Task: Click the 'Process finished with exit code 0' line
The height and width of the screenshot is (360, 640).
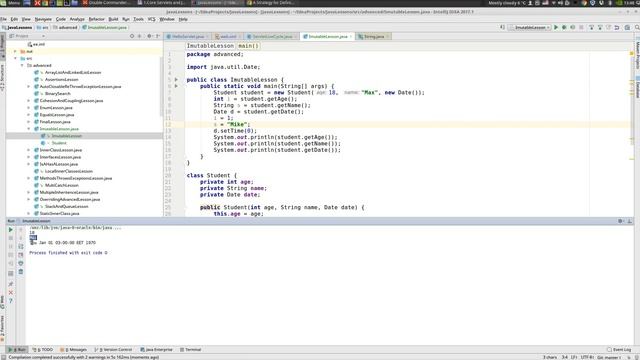Action: point(68,253)
